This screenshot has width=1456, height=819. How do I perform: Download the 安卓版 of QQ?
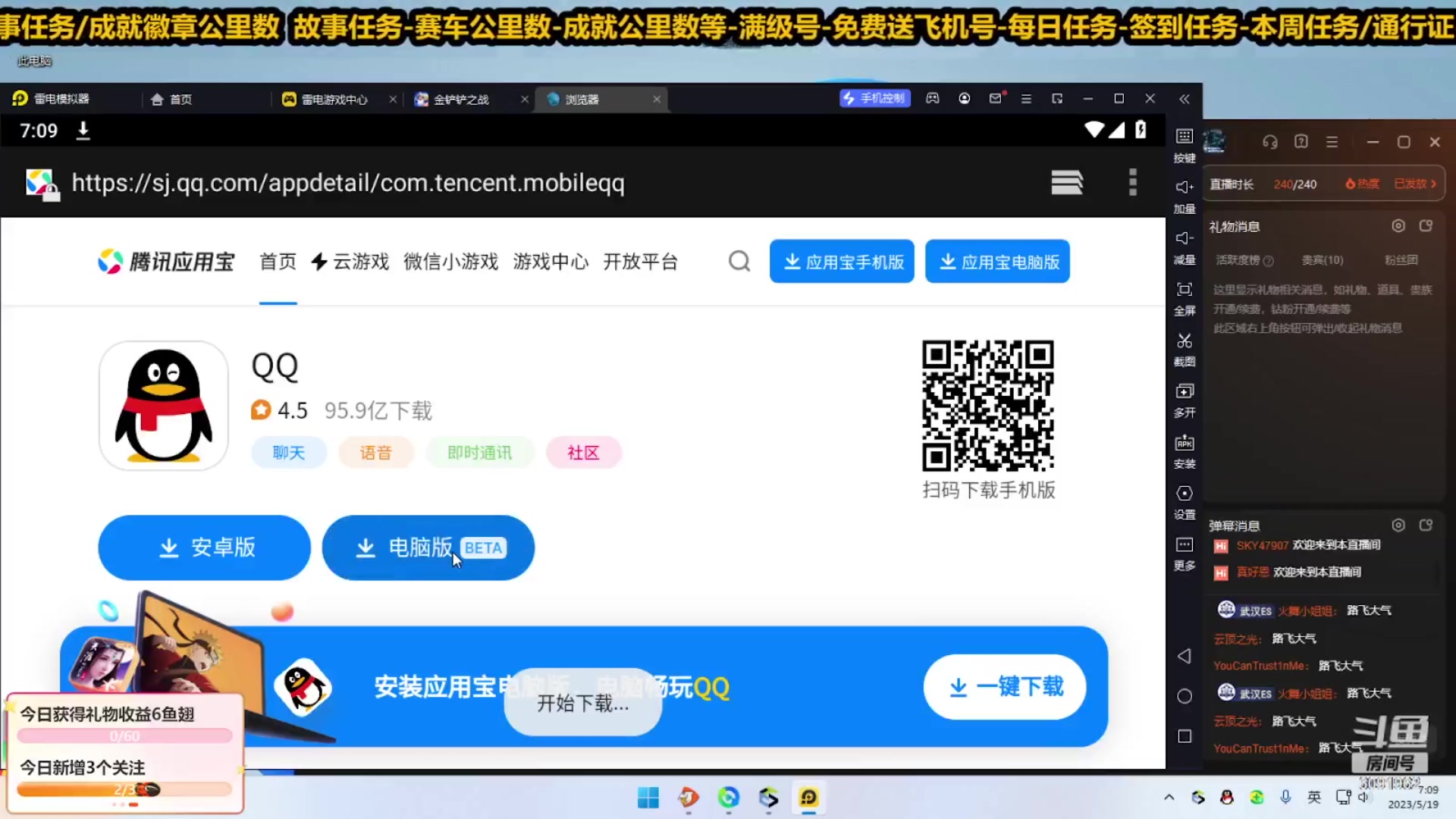[205, 548]
